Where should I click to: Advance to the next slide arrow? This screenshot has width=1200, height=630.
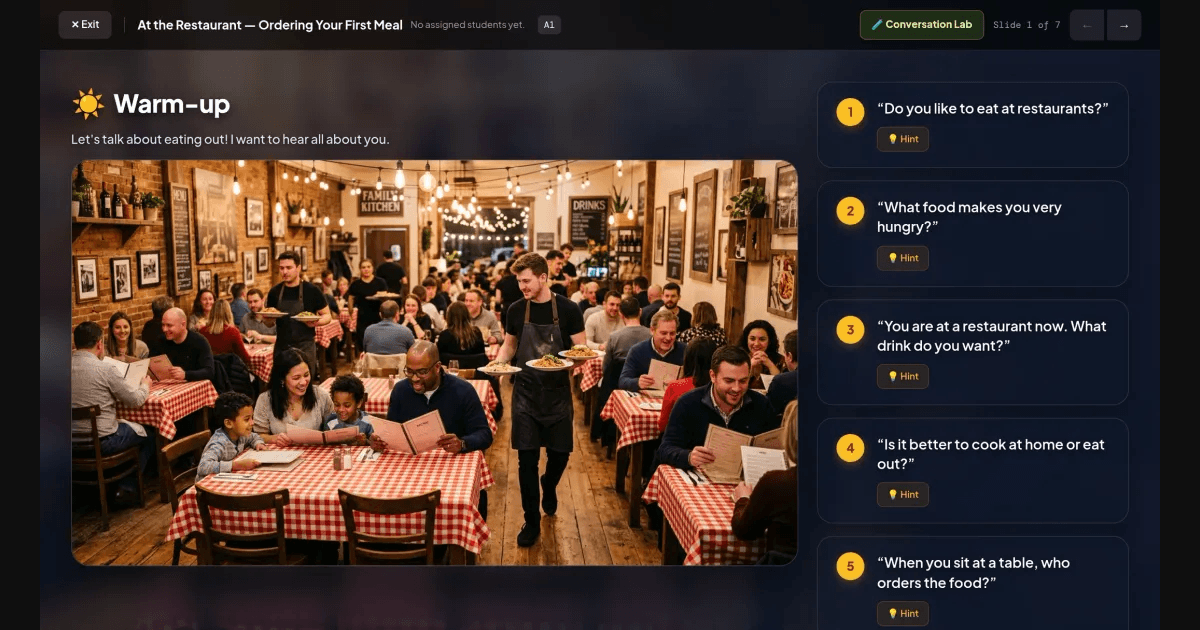pyautogui.click(x=1124, y=25)
